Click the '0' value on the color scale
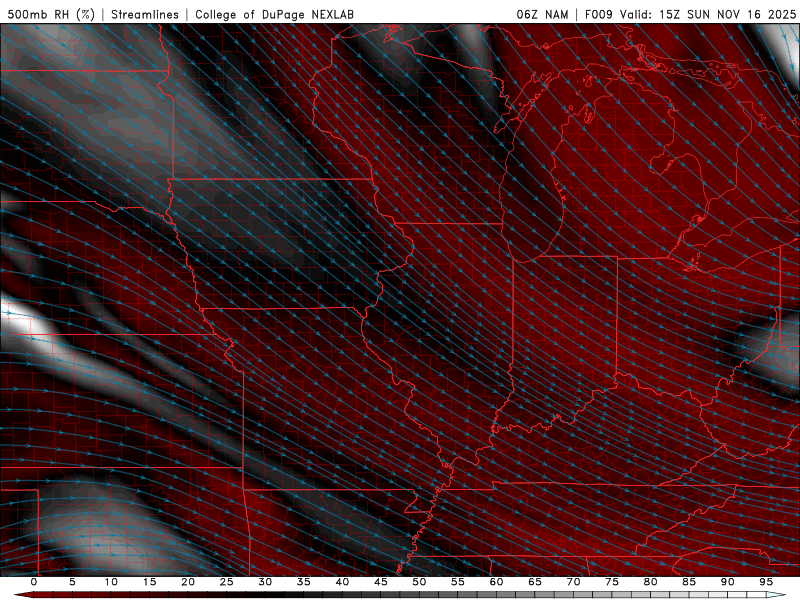The height and width of the screenshot is (600, 800). (x=34, y=582)
